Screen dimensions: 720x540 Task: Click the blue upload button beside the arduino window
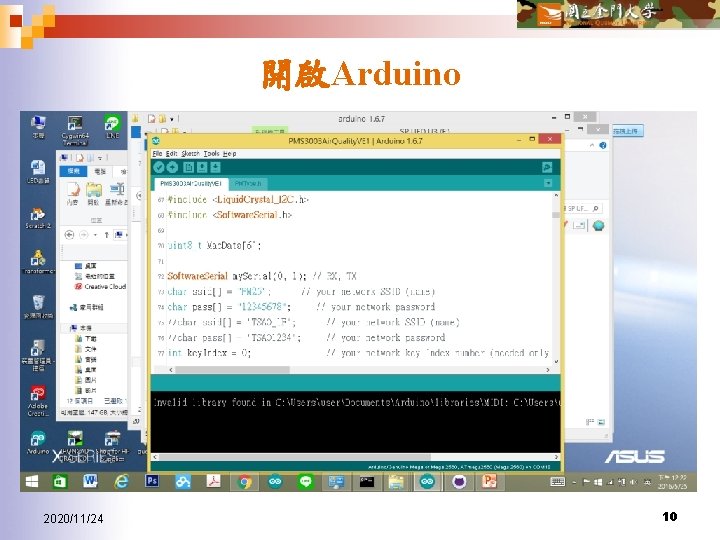[626, 131]
